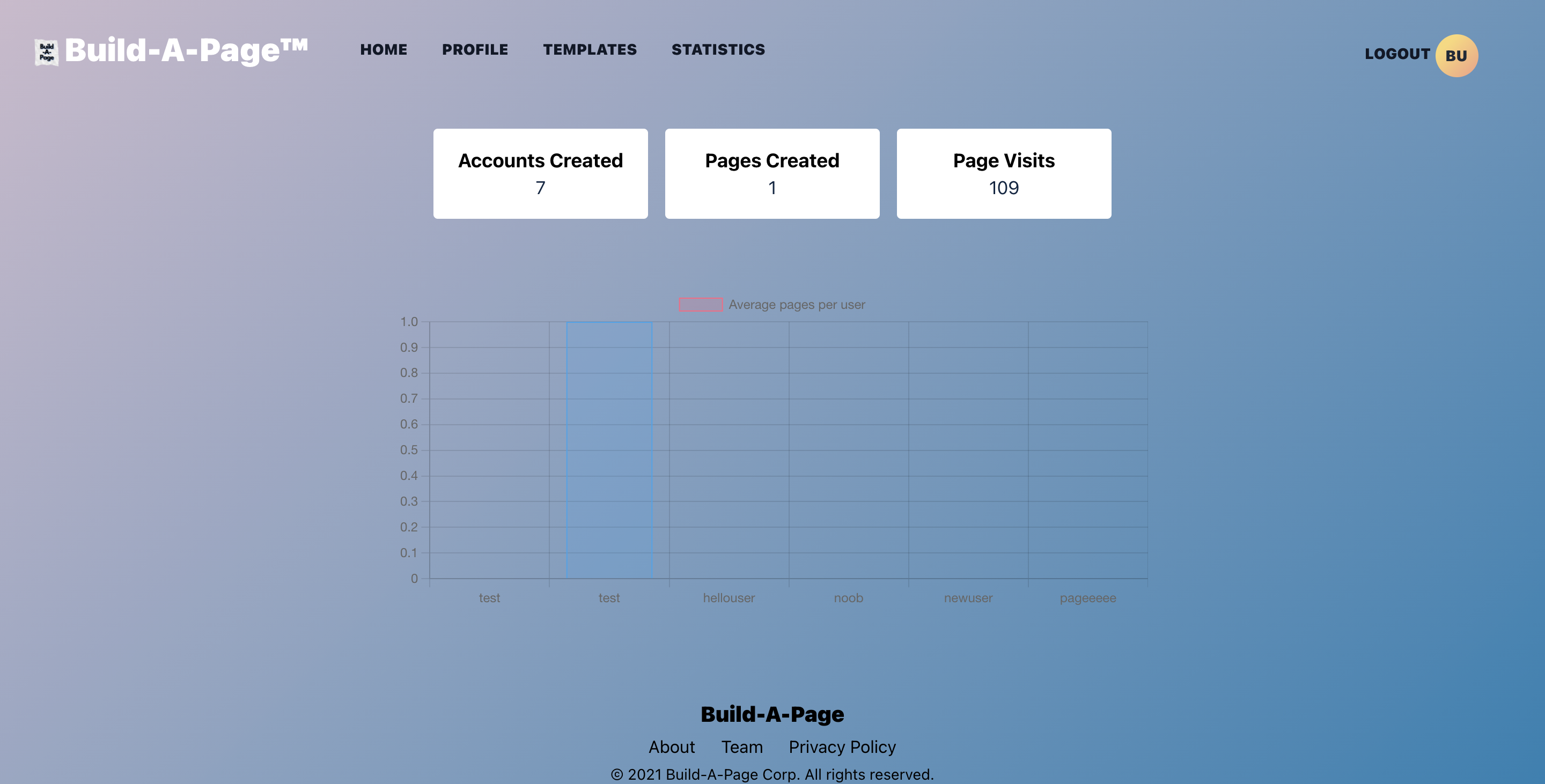The image size is (1545, 784).
Task: Click the Build-A-Page™ brand title
Action: 186,50
